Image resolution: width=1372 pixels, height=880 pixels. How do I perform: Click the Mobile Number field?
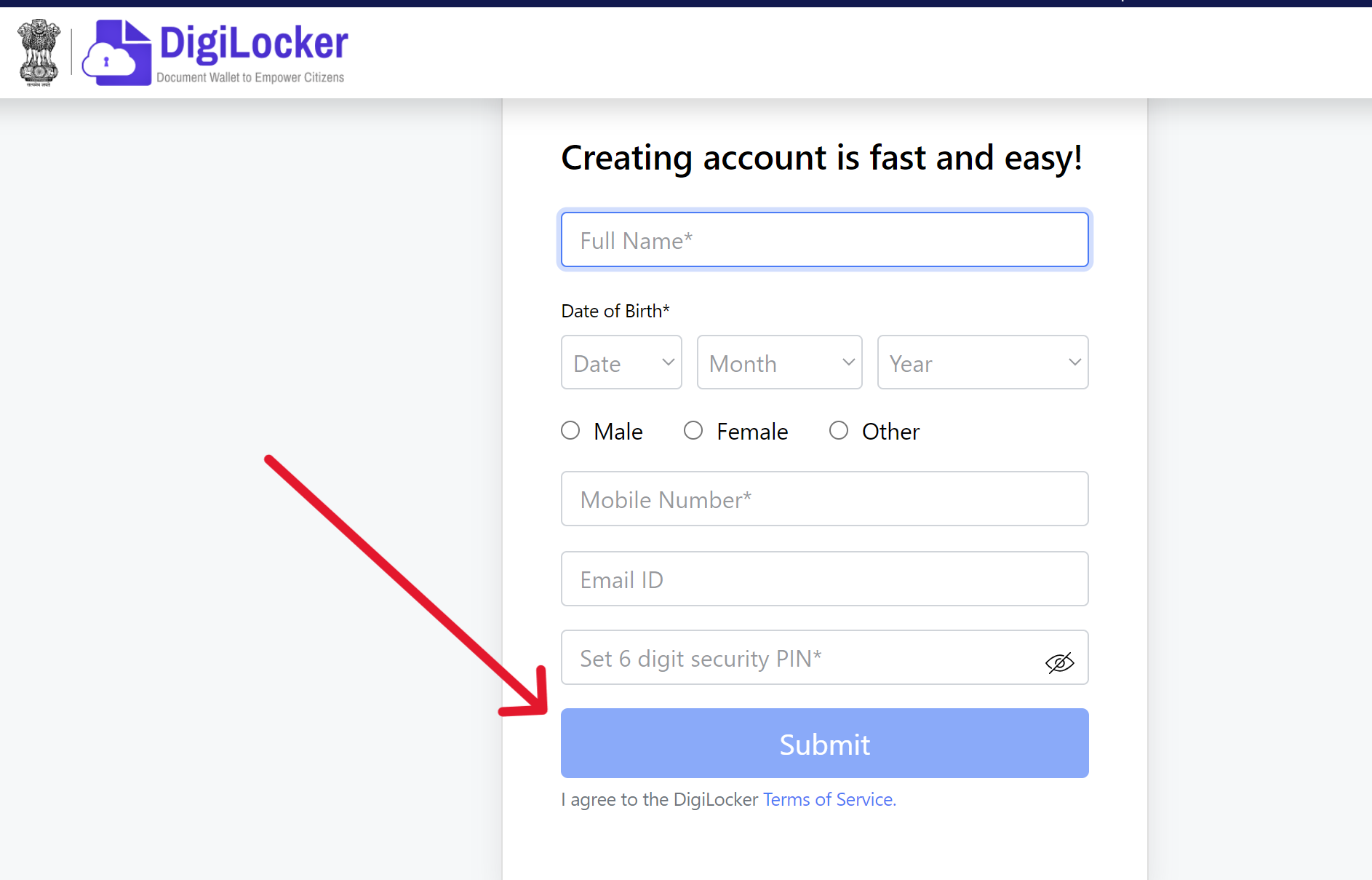coord(824,499)
